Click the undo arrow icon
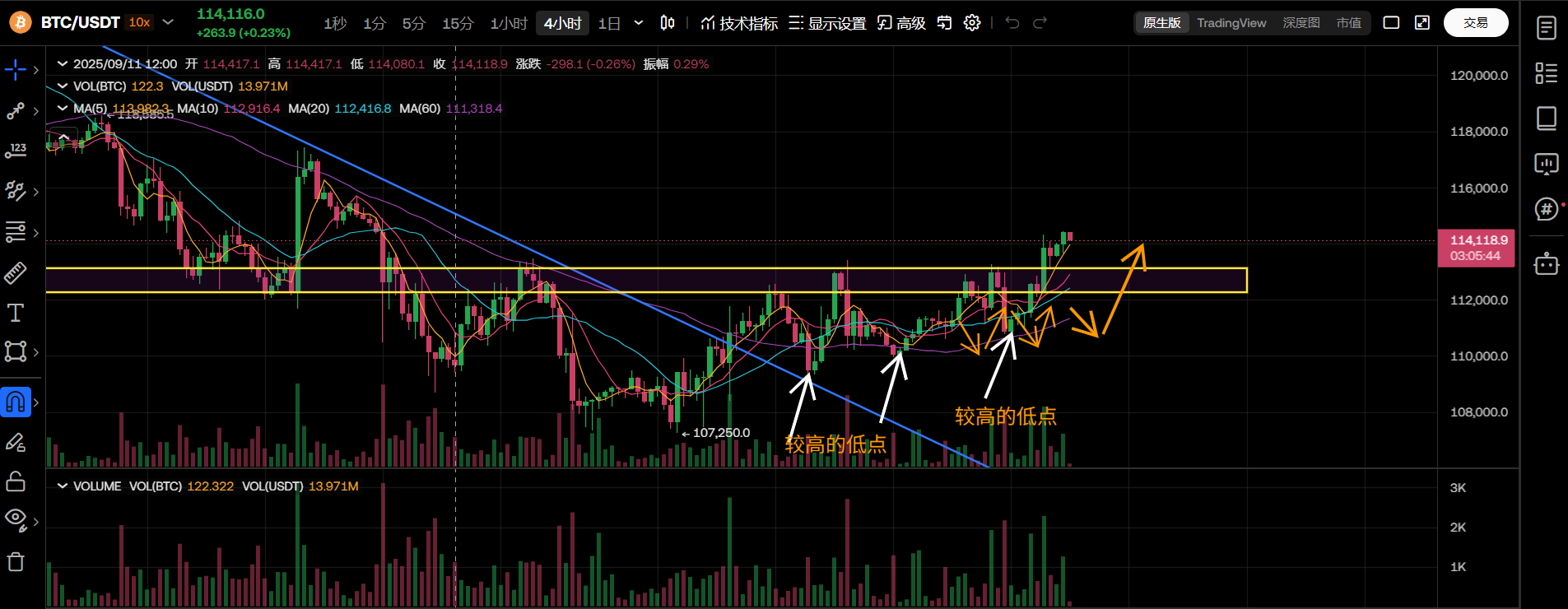 tap(1012, 23)
